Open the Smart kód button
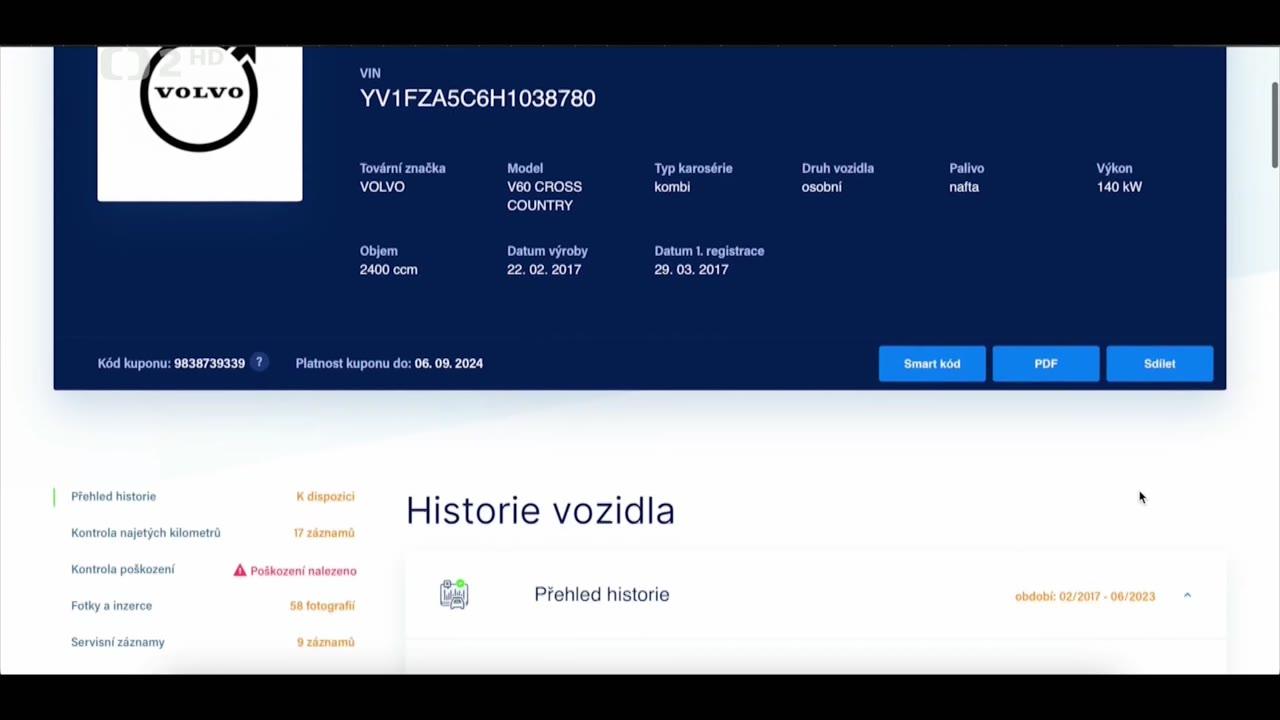Image resolution: width=1280 pixels, height=720 pixels. (932, 364)
